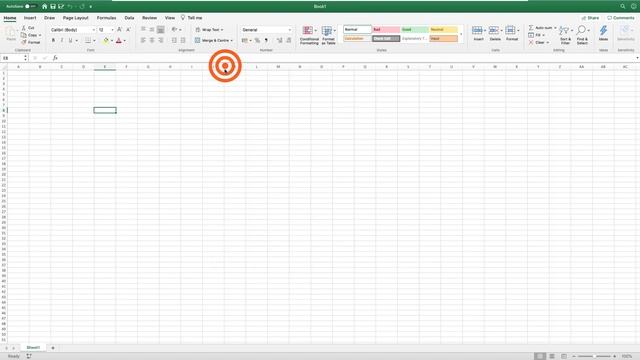This screenshot has width=640, height=360.
Task: Open the View tab
Action: tap(170, 18)
